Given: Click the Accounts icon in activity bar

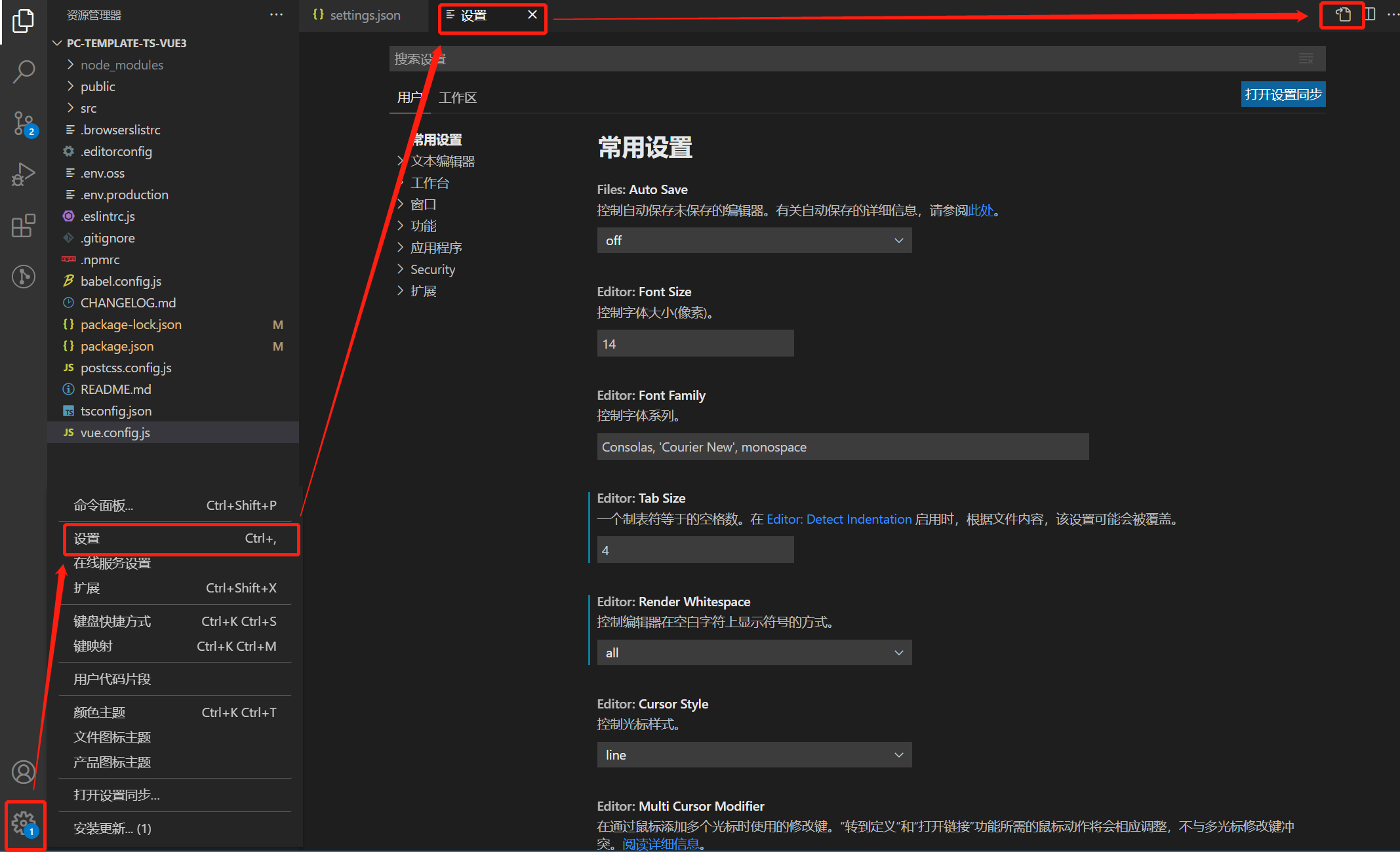Looking at the screenshot, I should pyautogui.click(x=23, y=772).
